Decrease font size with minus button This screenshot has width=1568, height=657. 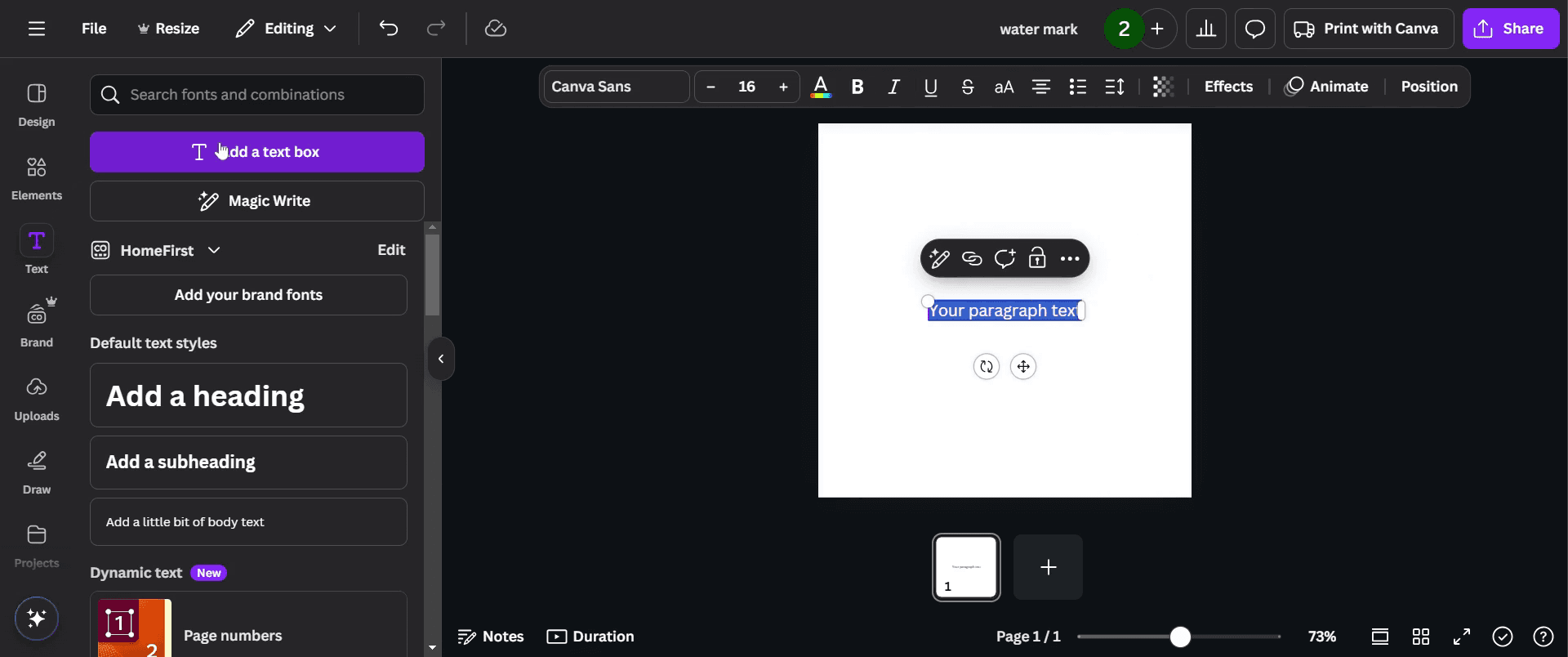click(710, 87)
